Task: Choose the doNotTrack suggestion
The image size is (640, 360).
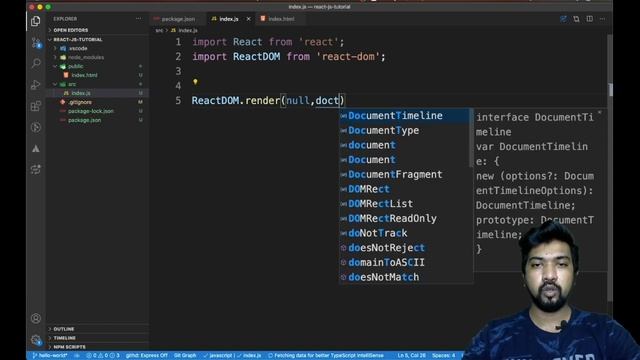Action: (x=404, y=233)
